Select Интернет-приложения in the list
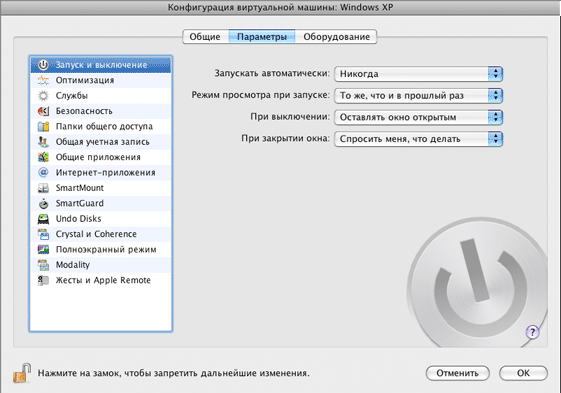The height and width of the screenshot is (393, 561). [101, 173]
